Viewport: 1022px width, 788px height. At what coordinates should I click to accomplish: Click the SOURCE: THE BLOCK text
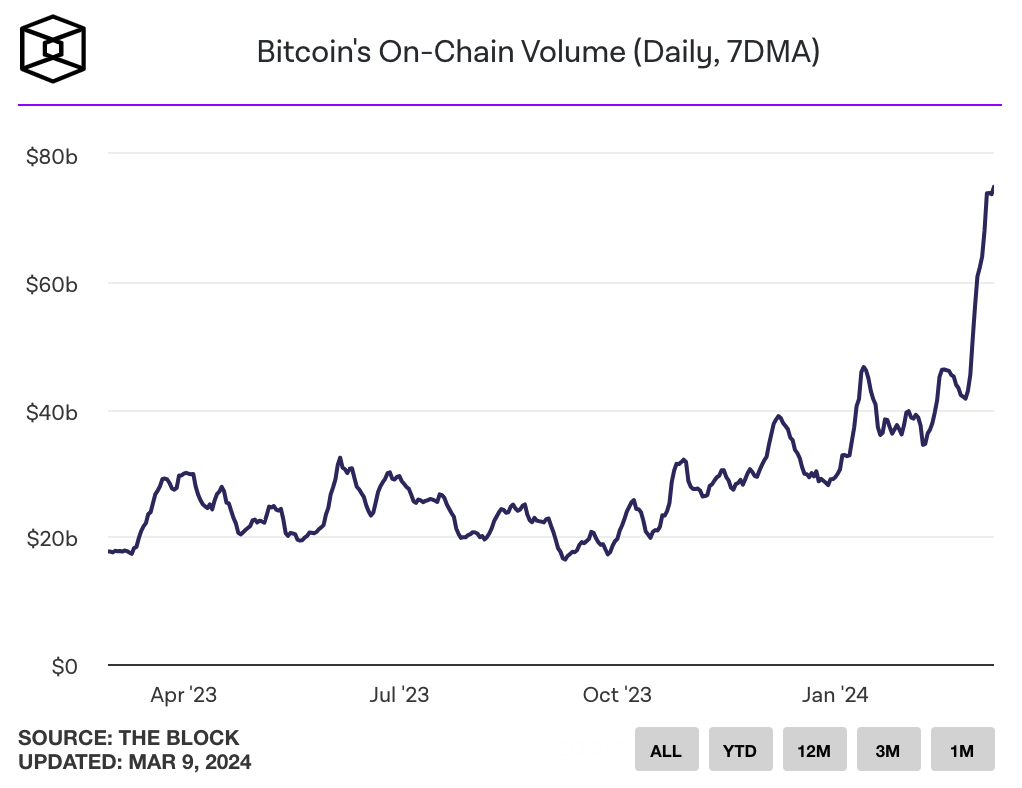tap(129, 738)
